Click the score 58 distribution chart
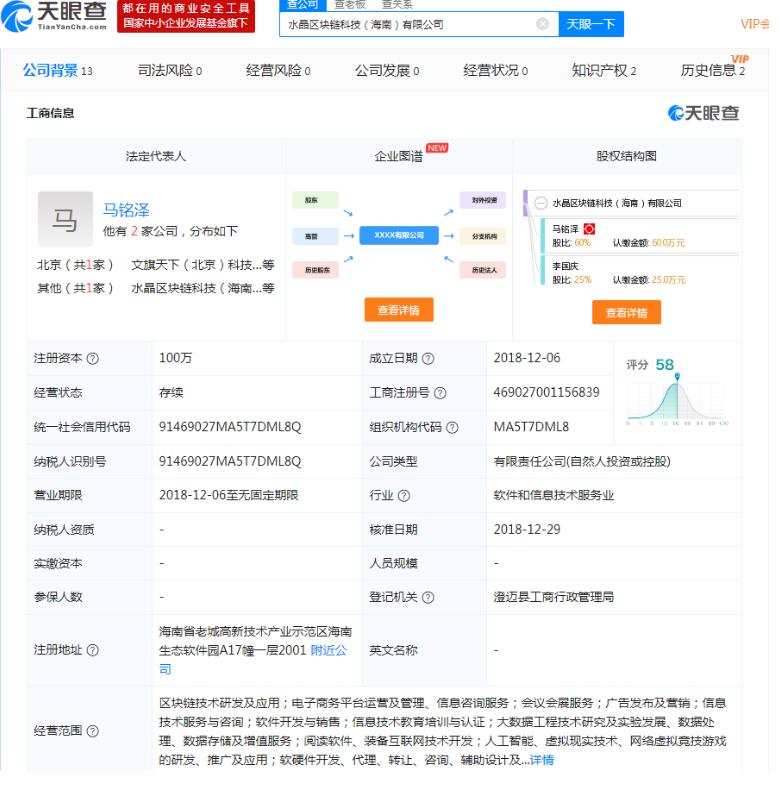The image size is (780, 789). pos(677,400)
